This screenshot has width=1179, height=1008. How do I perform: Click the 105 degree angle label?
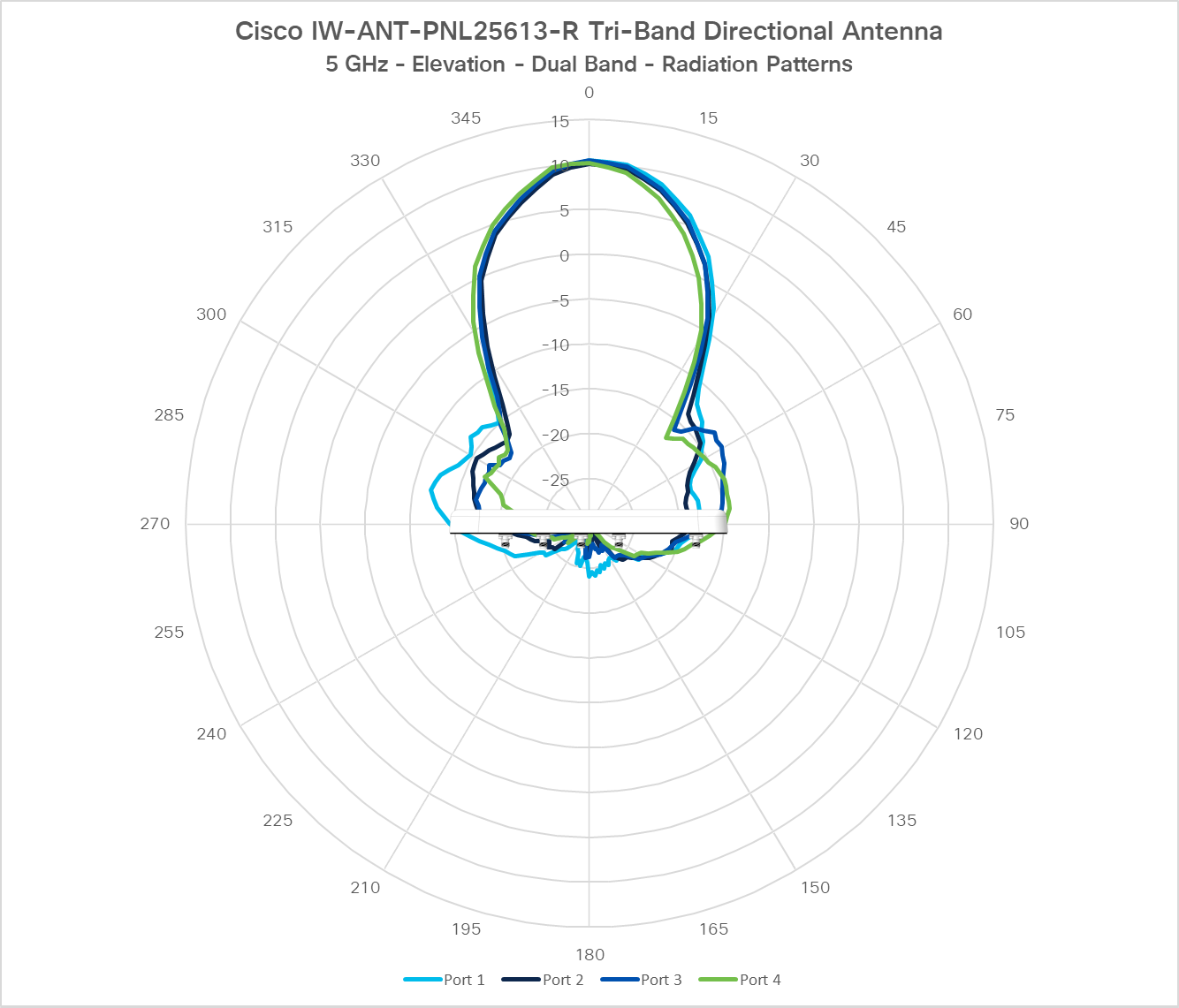tap(1011, 633)
